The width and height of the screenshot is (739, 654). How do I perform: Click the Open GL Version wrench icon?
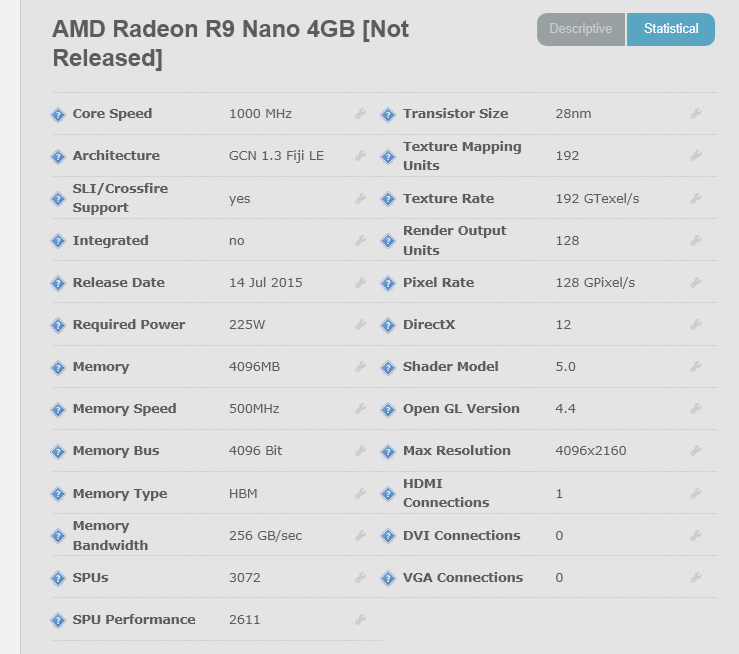[696, 409]
